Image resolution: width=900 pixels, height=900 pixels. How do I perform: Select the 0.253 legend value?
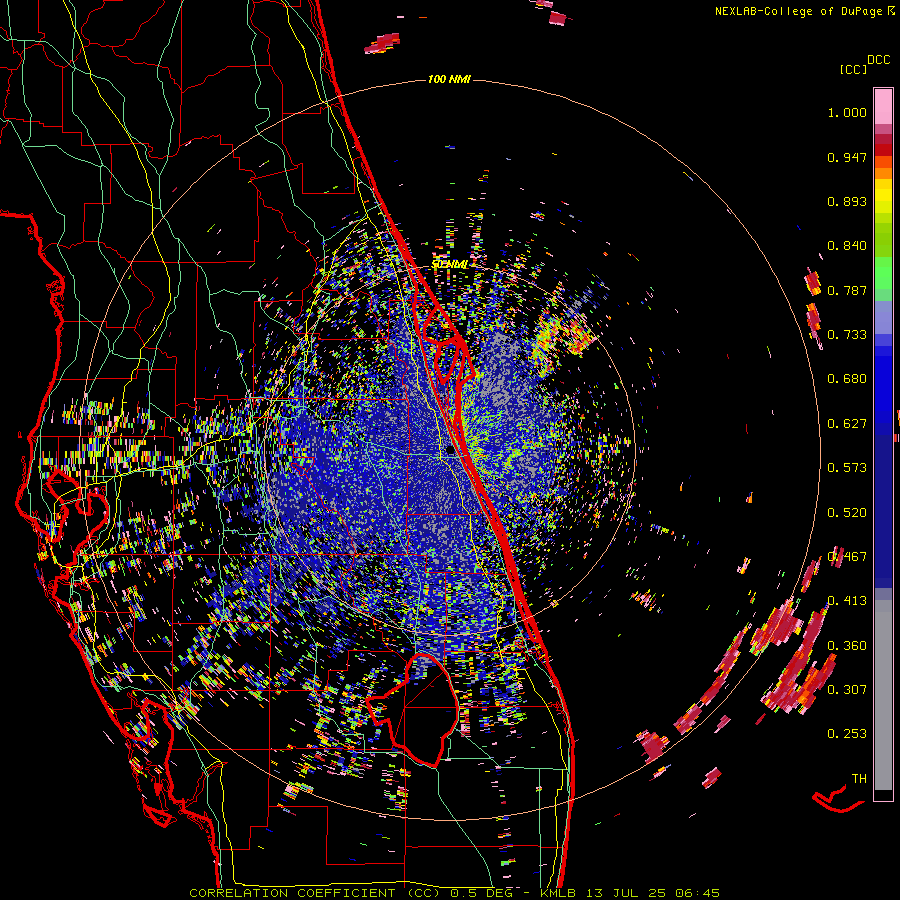pos(847,734)
